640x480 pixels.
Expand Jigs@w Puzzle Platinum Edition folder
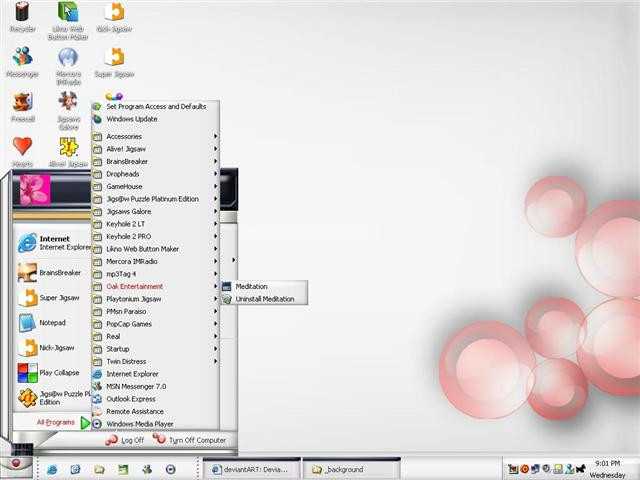[156, 199]
